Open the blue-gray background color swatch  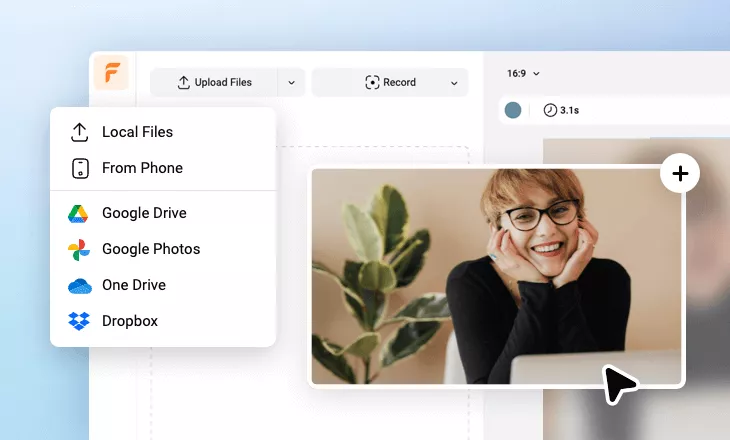tap(513, 110)
